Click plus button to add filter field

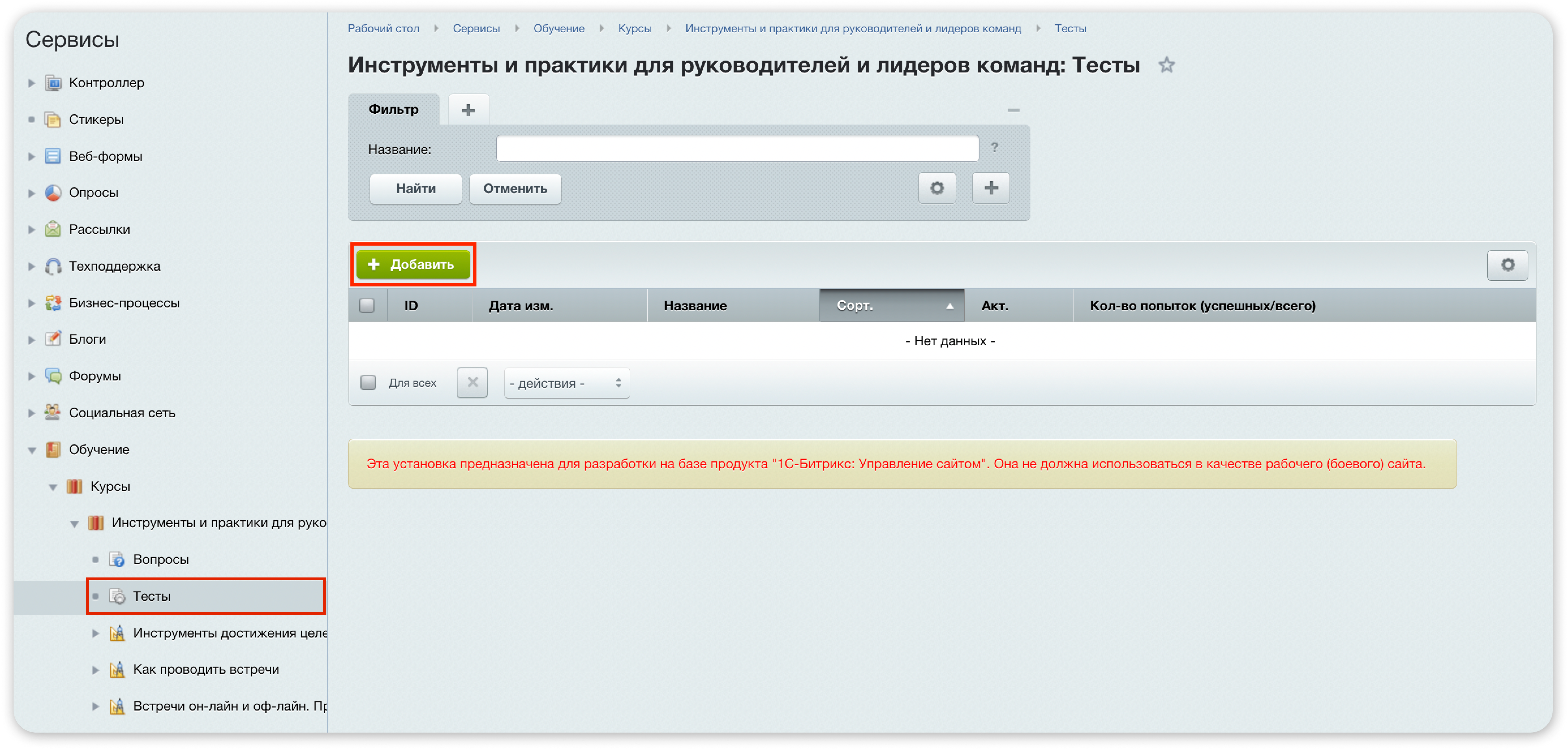(x=990, y=188)
